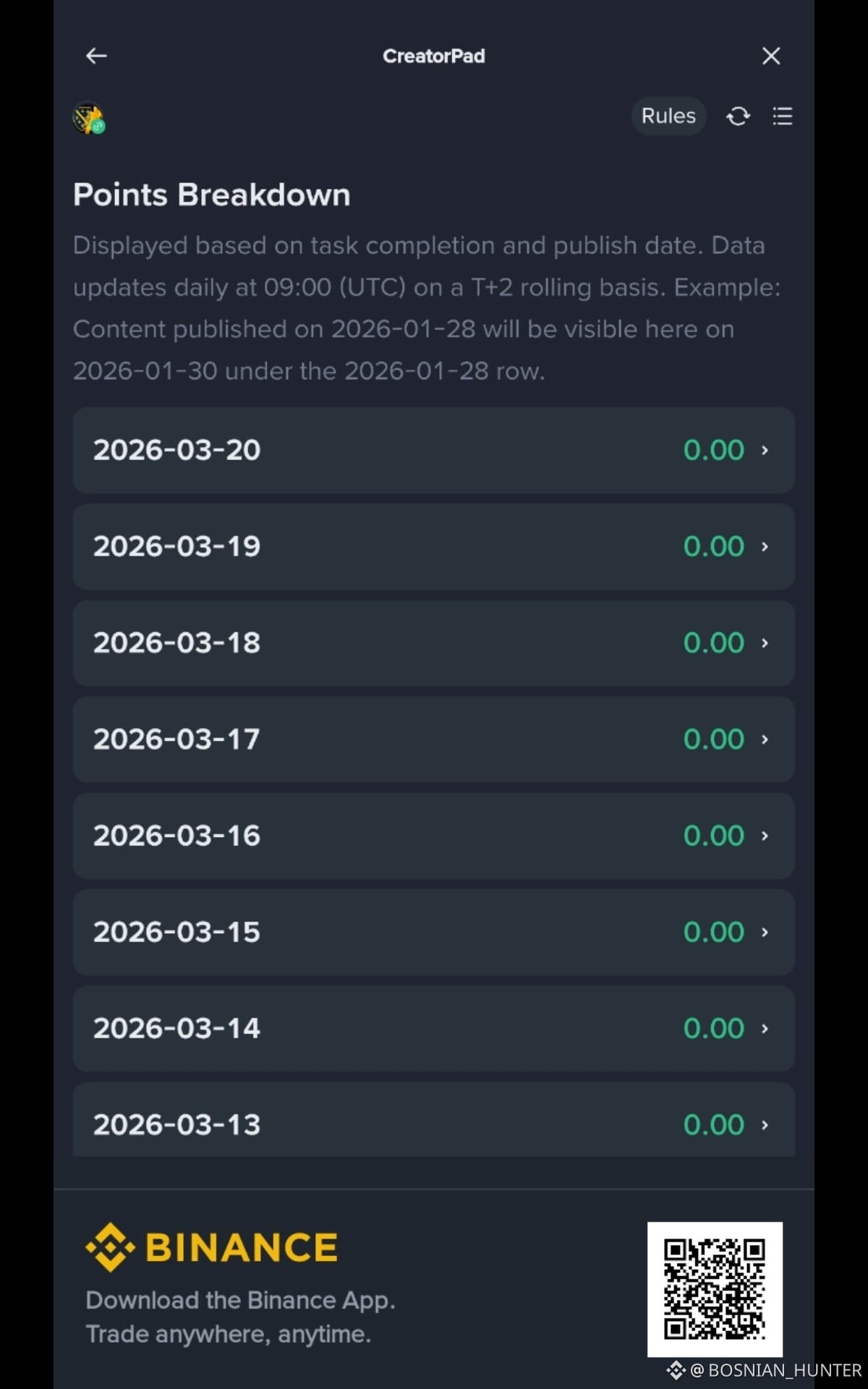Select the 2026-03-16 date entry
The width and height of the screenshot is (868, 1389).
tap(176, 836)
